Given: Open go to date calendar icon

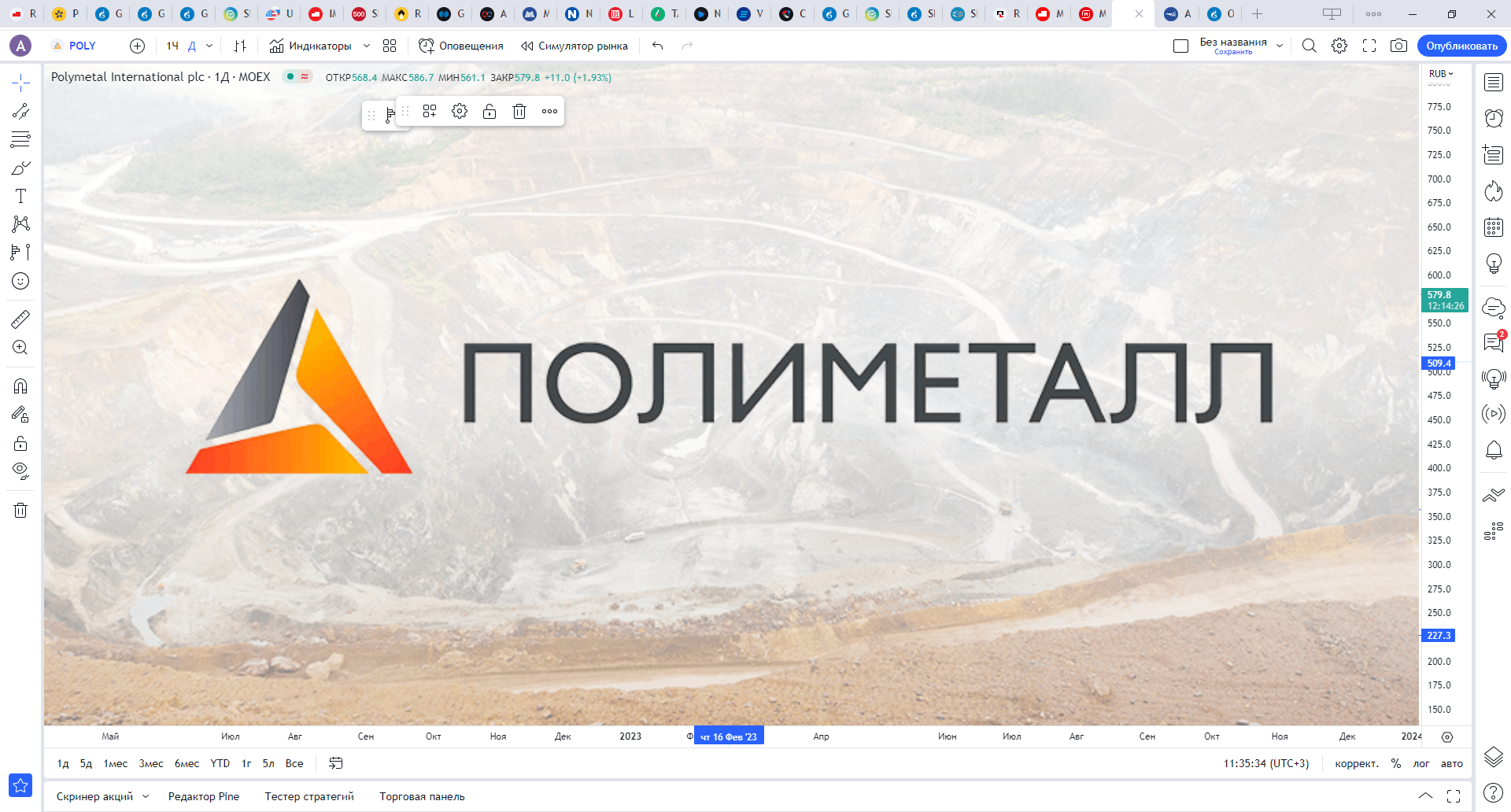Looking at the screenshot, I should tap(336, 763).
